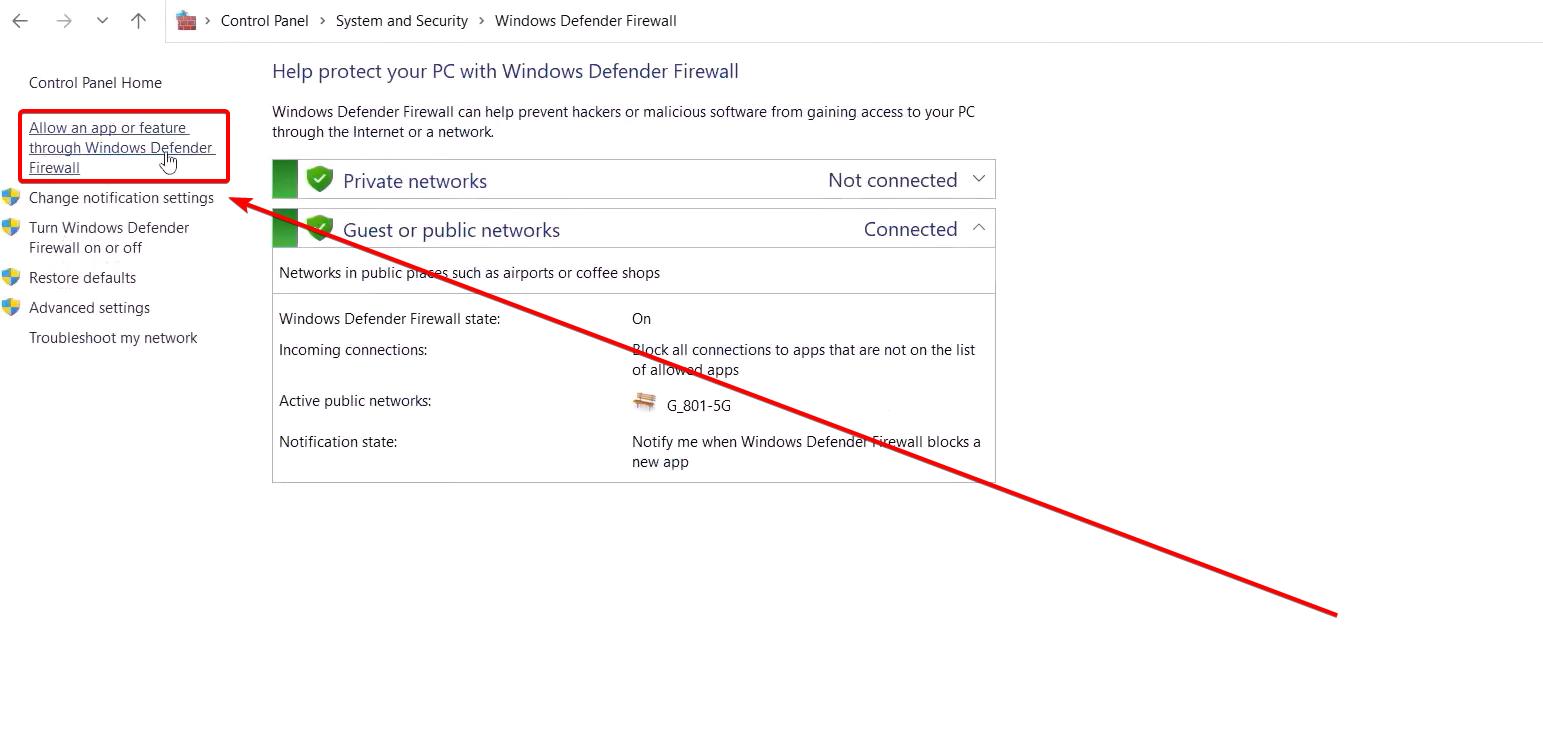
Task: Open Advanced settings link
Action: pos(89,308)
